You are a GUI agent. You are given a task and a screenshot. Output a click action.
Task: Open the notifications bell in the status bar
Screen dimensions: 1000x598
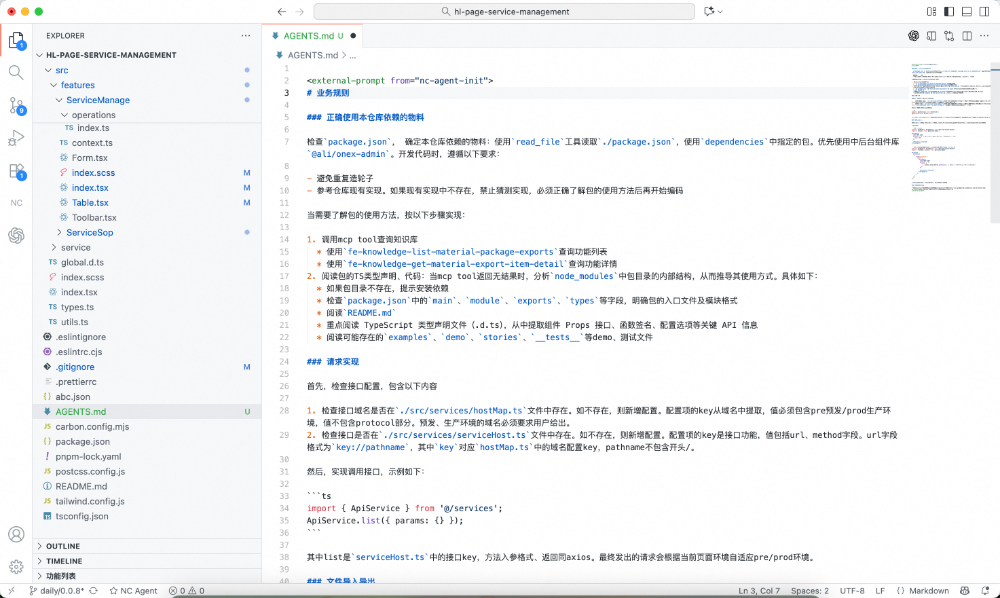(986, 591)
